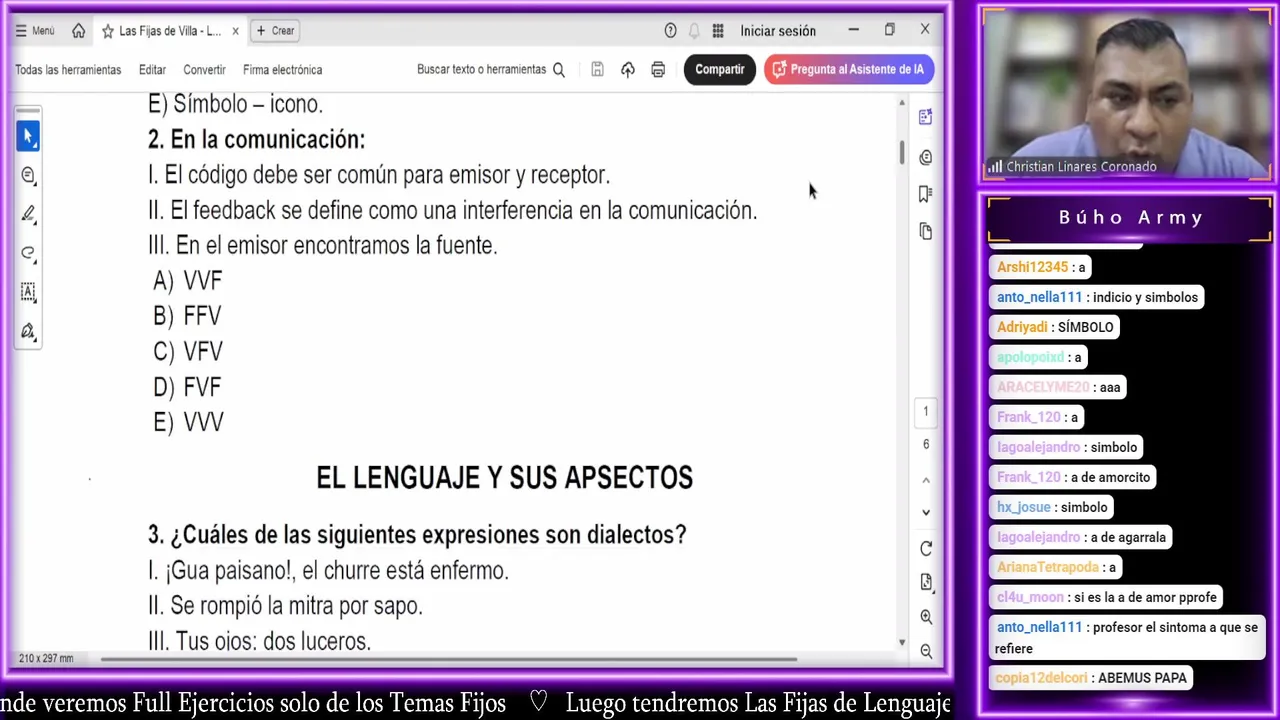Go to next page with down chevron
The image size is (1280, 720).
[925, 512]
